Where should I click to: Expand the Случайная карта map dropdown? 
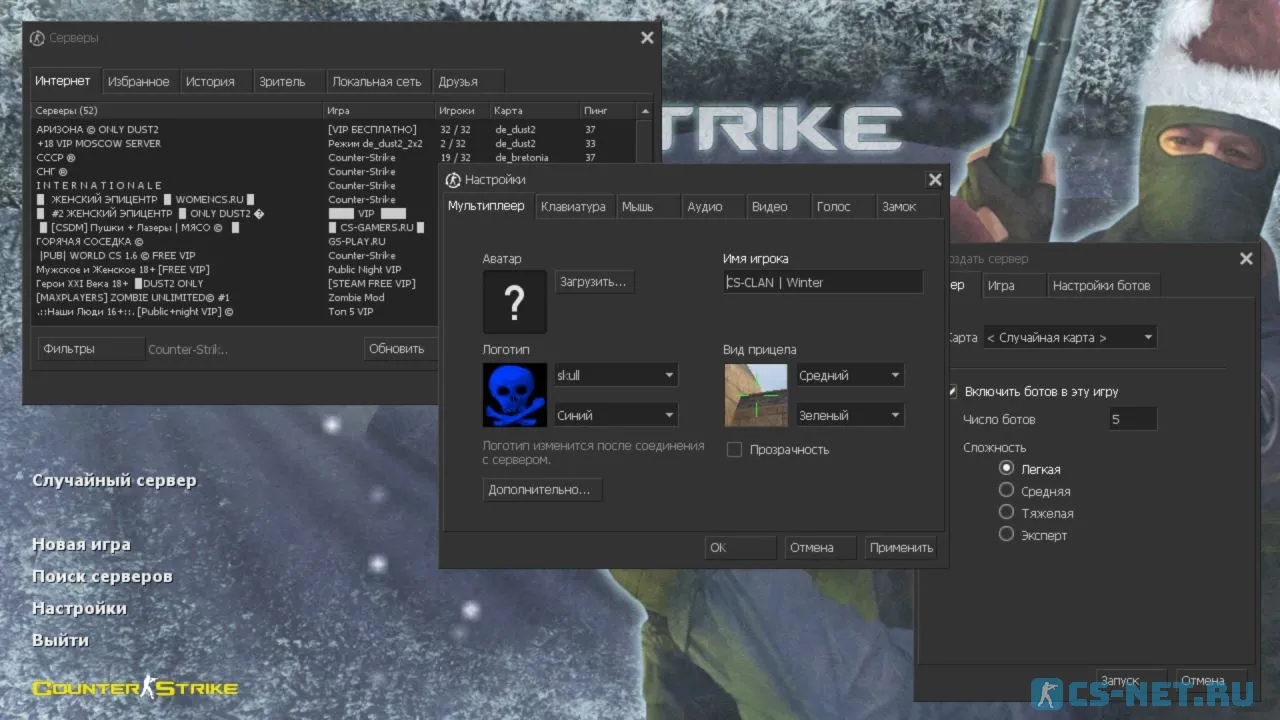coord(1069,338)
